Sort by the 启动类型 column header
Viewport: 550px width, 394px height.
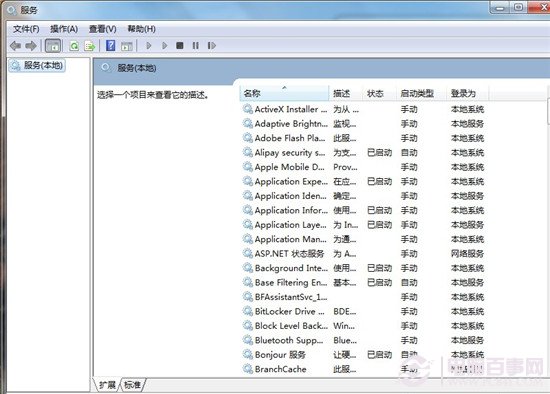421,93
